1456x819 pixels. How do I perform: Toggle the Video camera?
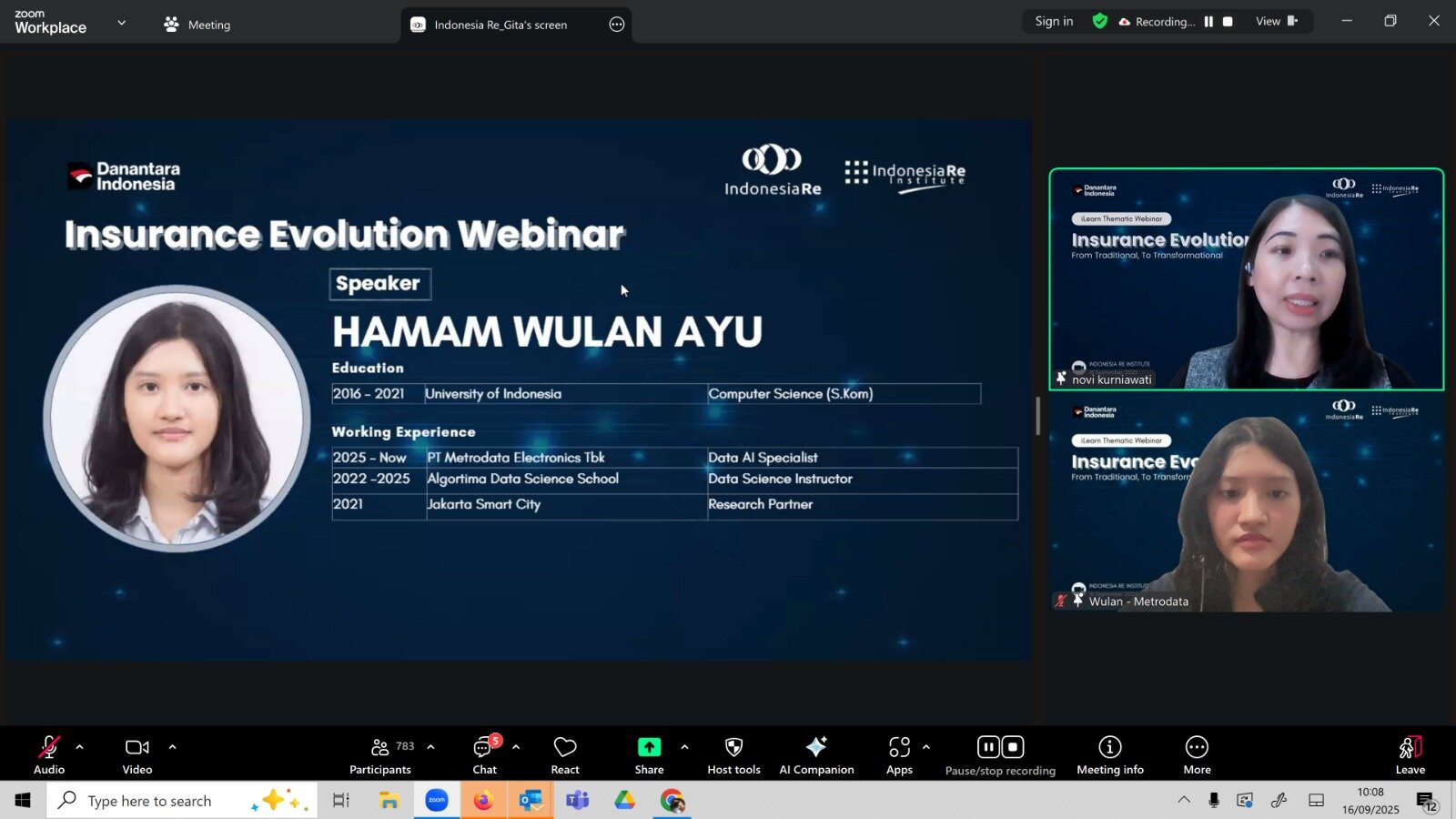coord(137,755)
